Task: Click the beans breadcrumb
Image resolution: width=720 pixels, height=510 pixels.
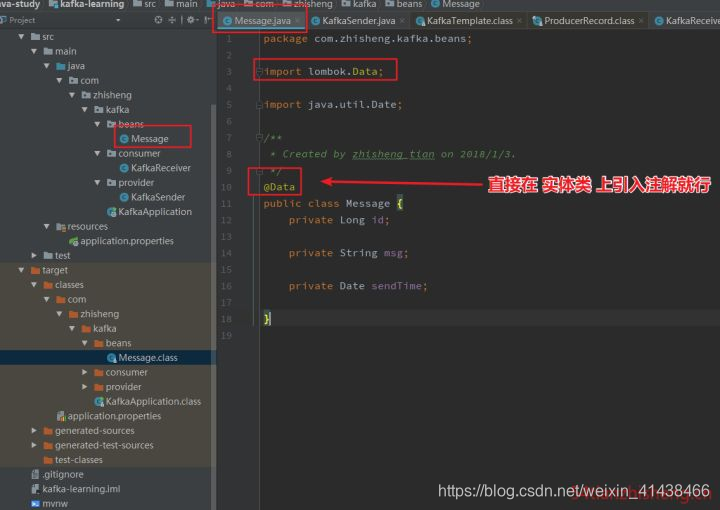Action: (x=404, y=4)
